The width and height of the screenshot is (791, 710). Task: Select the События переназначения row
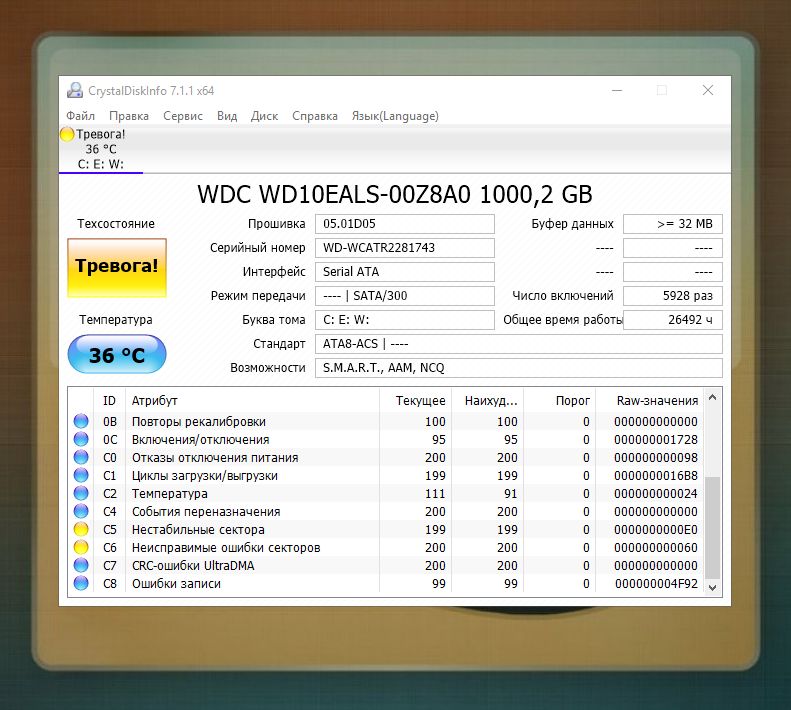tap(386, 511)
